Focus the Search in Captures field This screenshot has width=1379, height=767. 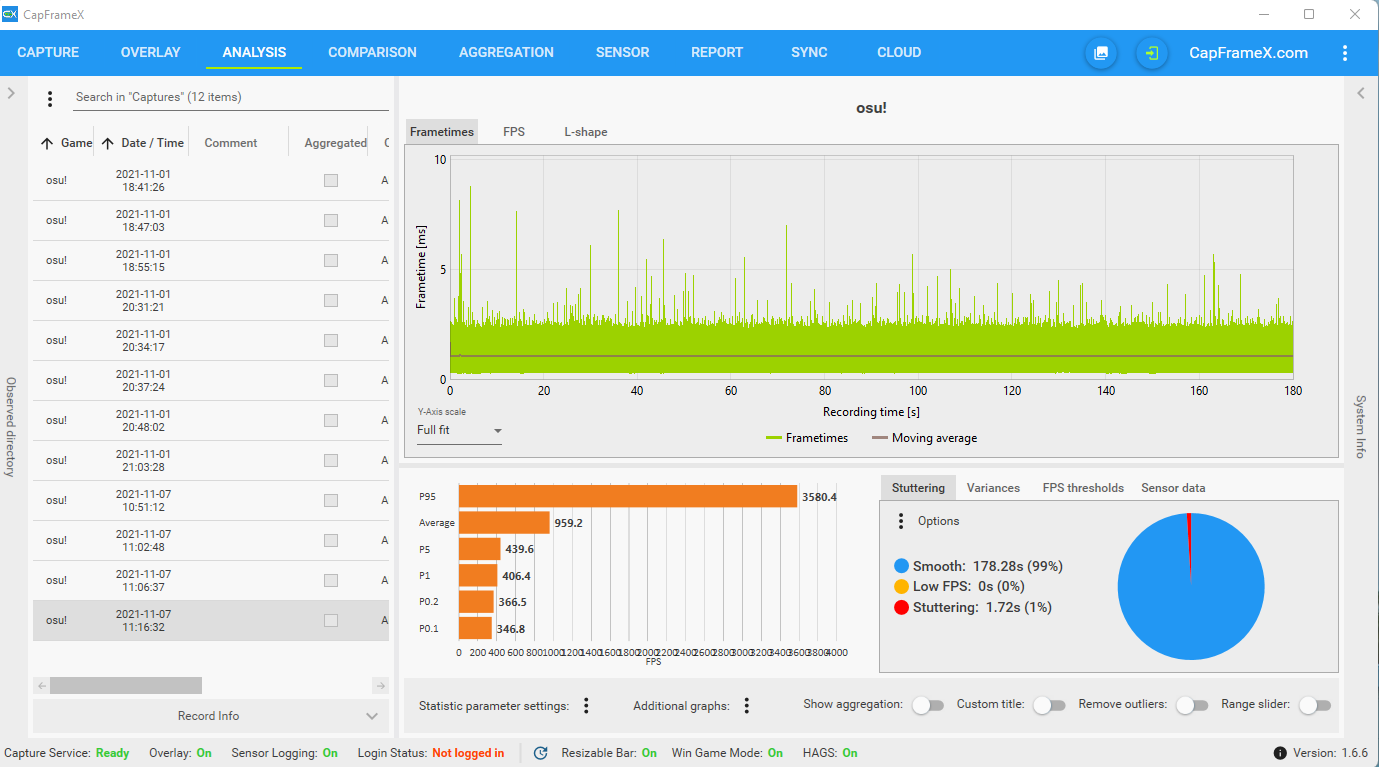(231, 98)
